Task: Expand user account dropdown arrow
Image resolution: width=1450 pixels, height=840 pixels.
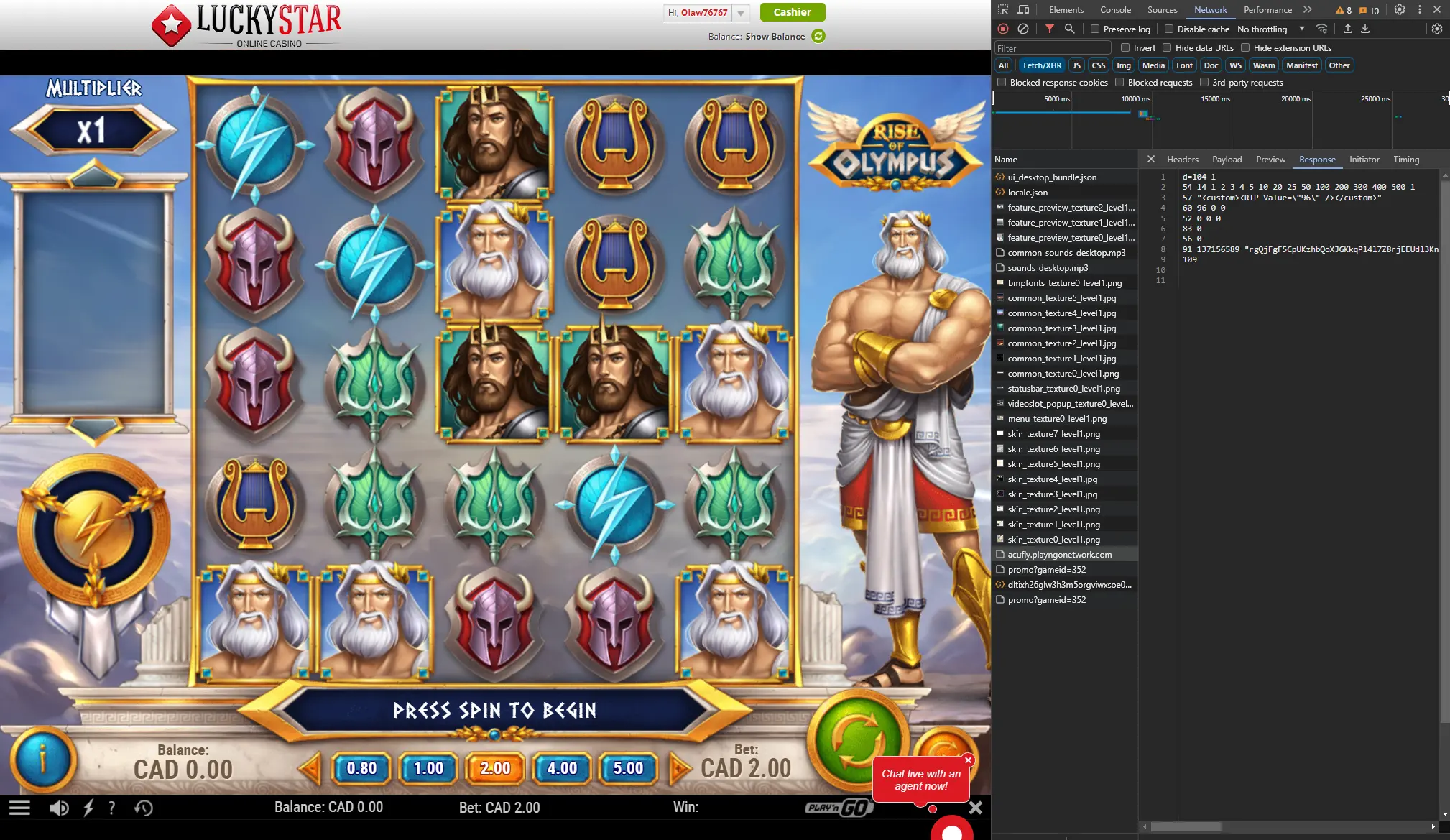Action: click(x=741, y=13)
